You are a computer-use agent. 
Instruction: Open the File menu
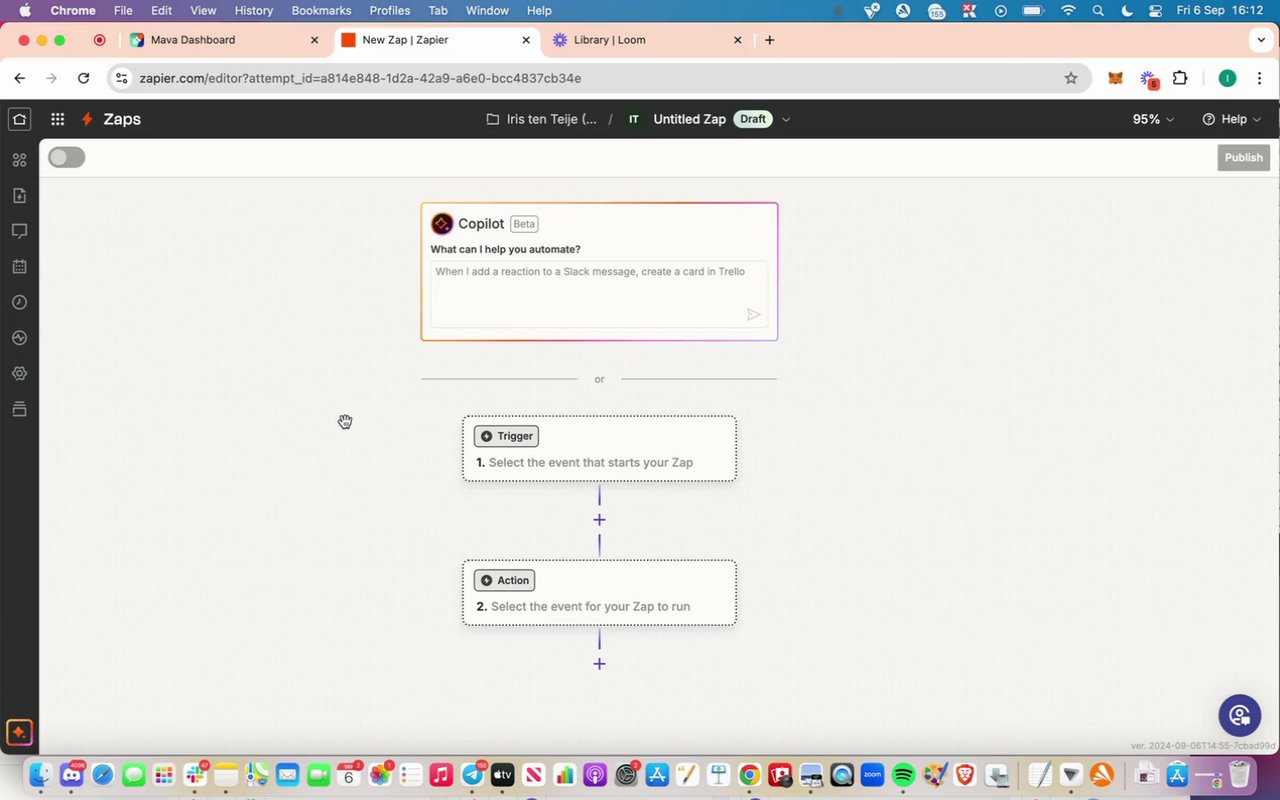point(123,10)
